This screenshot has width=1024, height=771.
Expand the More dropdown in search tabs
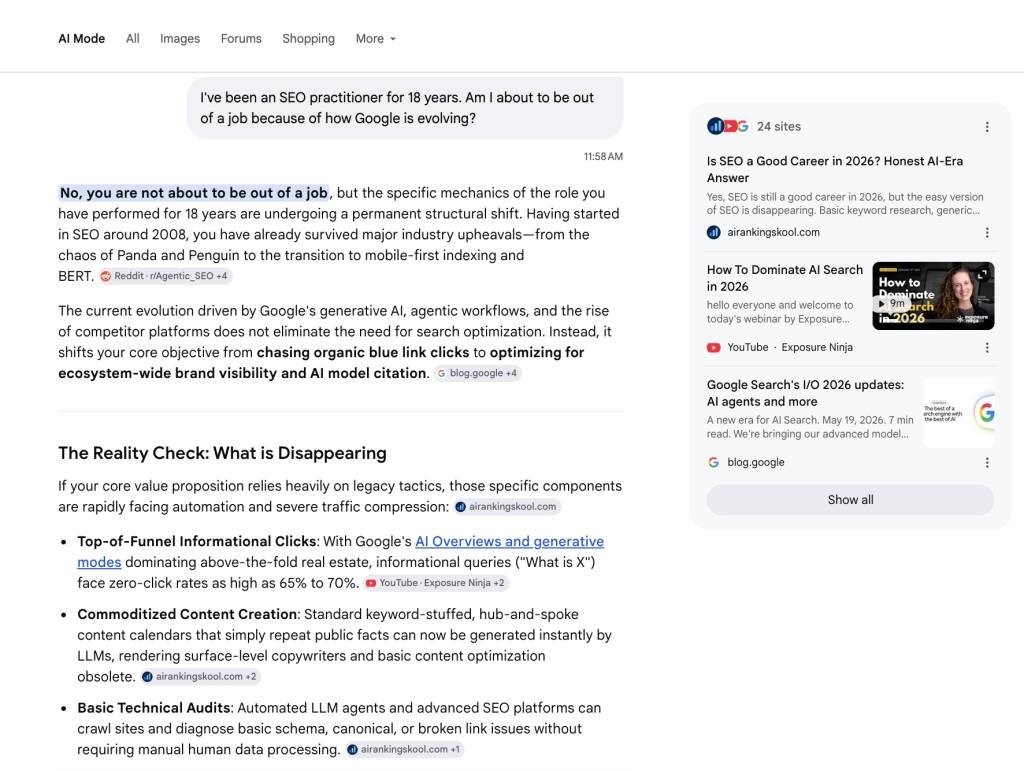pyautogui.click(x=376, y=39)
